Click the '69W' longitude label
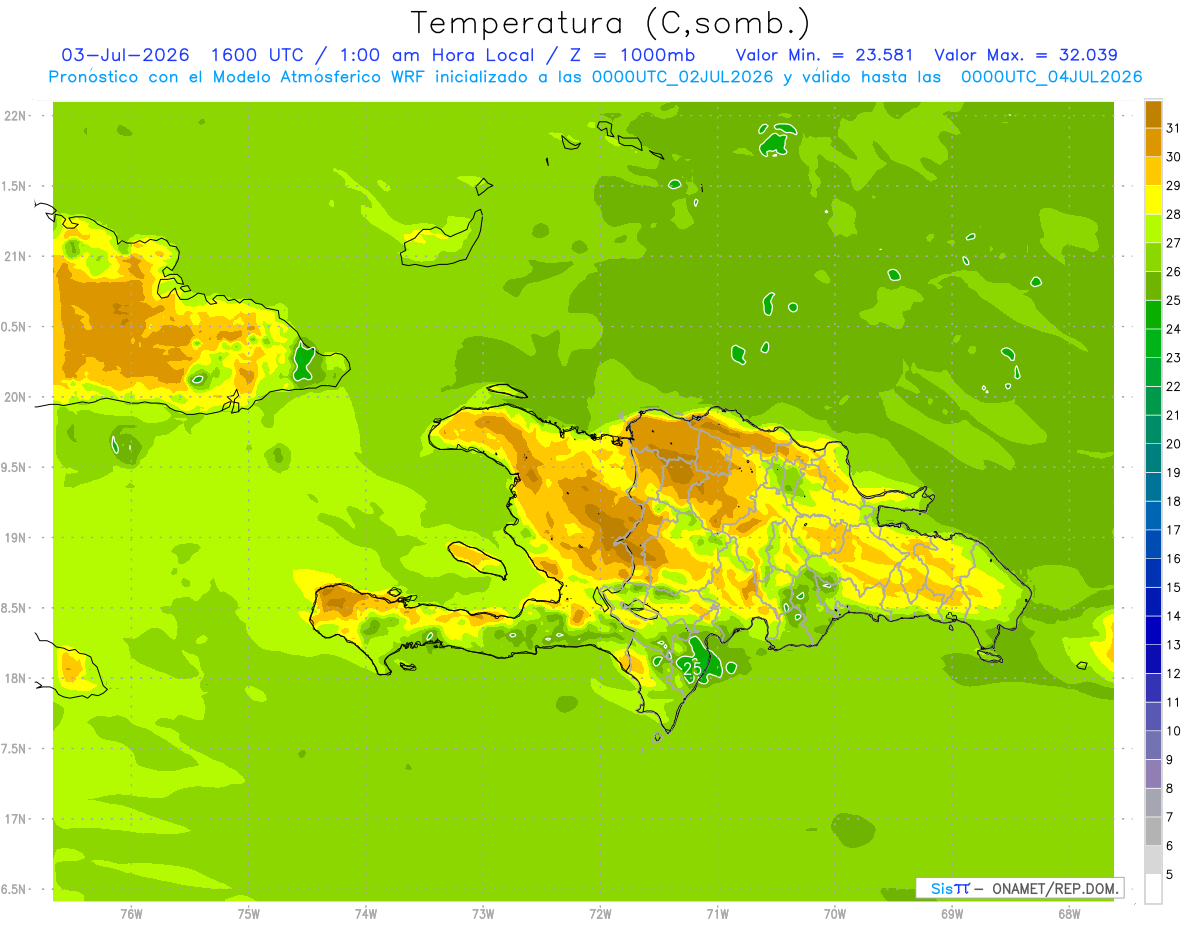The height and width of the screenshot is (927, 1200). click(x=952, y=913)
